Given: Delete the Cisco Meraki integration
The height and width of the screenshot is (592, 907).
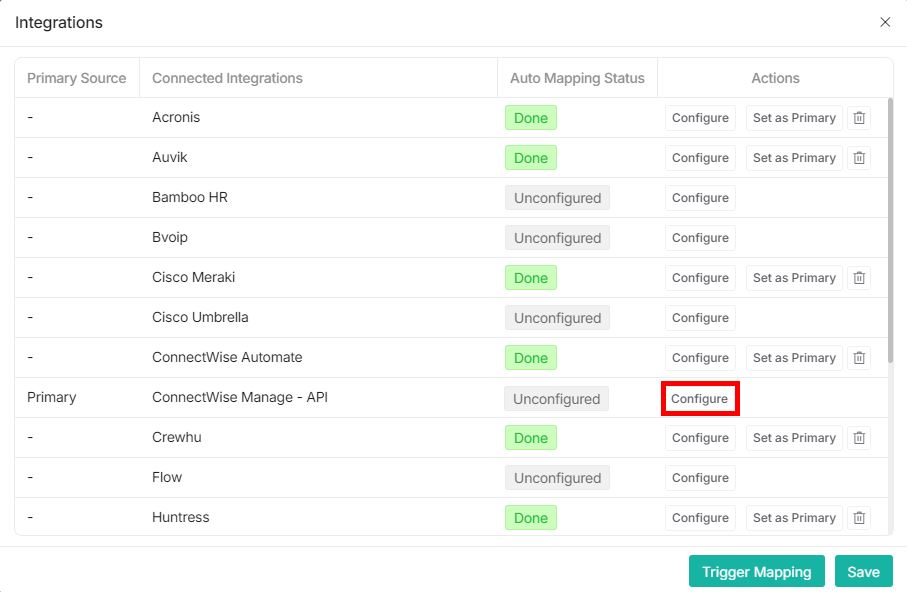Looking at the screenshot, I should click(858, 277).
